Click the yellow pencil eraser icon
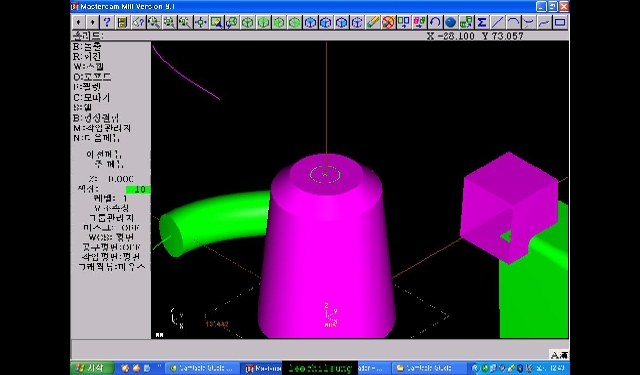 (x=373, y=22)
